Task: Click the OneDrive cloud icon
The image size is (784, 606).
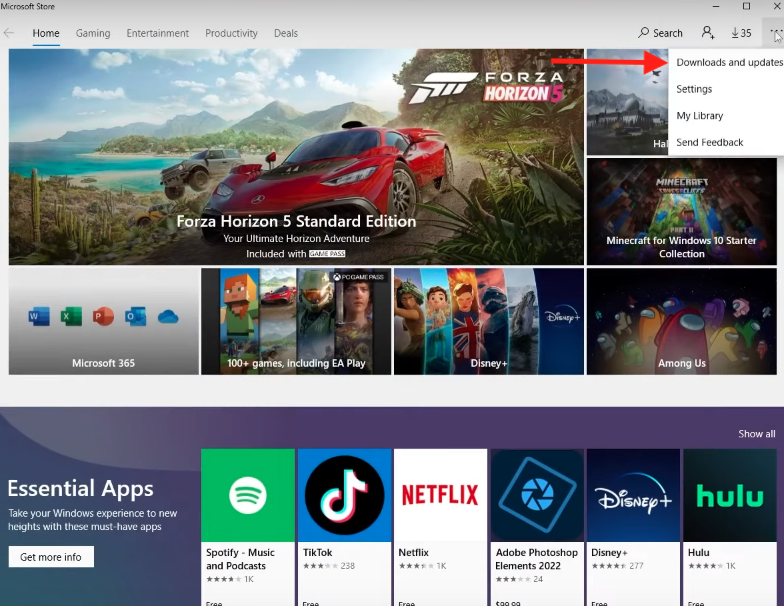Action: tap(168, 317)
